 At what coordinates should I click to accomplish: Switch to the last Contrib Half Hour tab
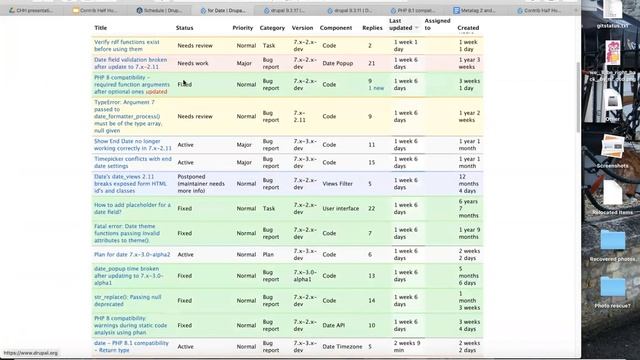pyautogui.click(x=540, y=10)
